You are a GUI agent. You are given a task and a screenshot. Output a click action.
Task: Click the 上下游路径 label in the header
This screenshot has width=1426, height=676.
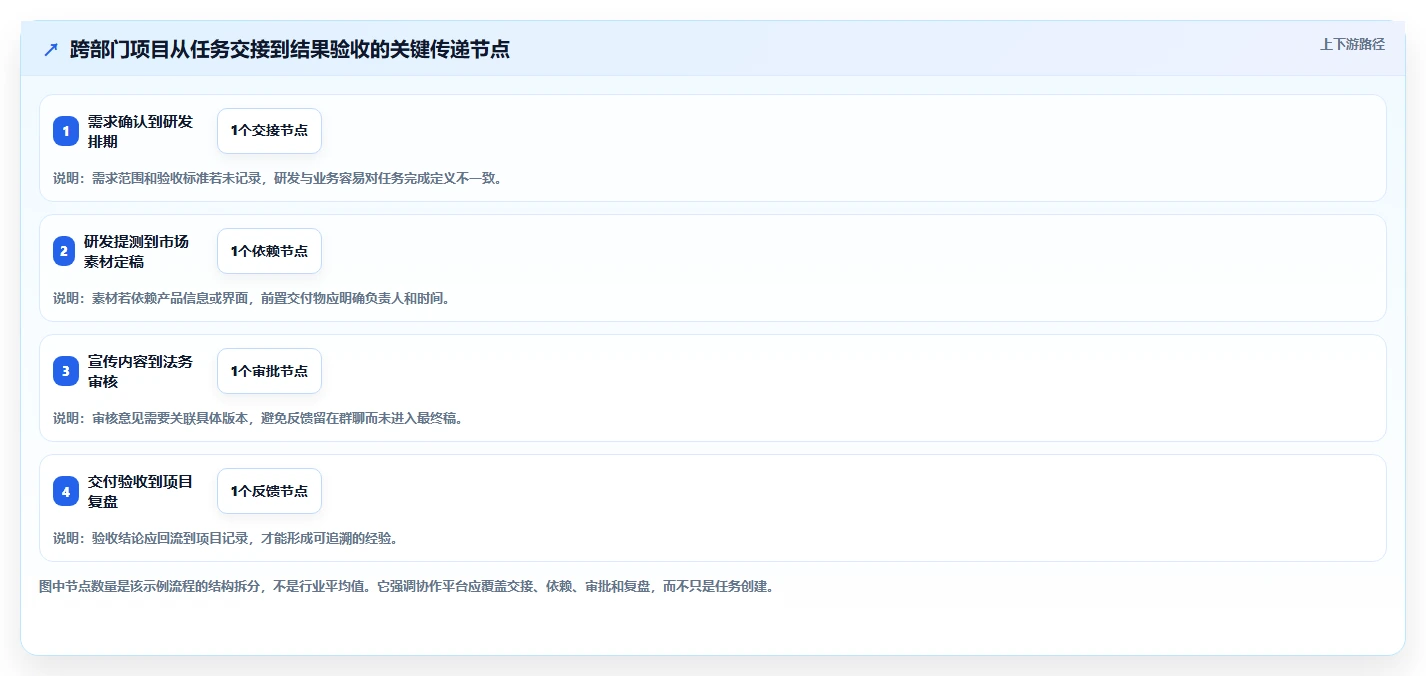point(1352,44)
